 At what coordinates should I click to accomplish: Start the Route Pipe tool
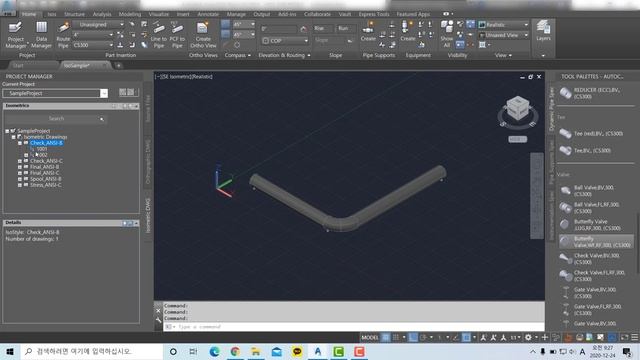(x=63, y=35)
